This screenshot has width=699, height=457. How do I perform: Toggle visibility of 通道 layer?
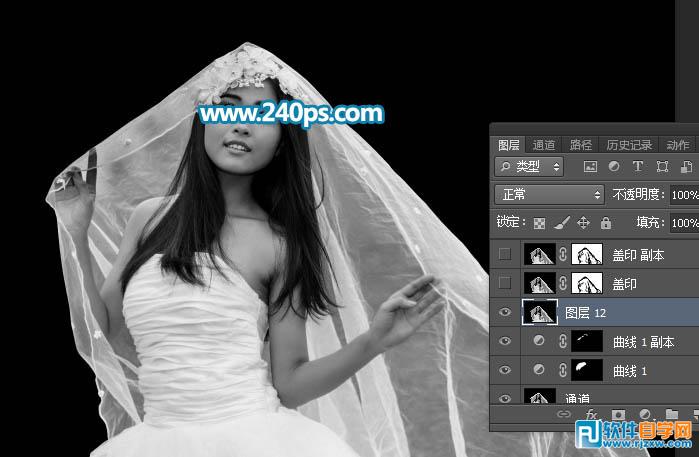[x=505, y=398]
